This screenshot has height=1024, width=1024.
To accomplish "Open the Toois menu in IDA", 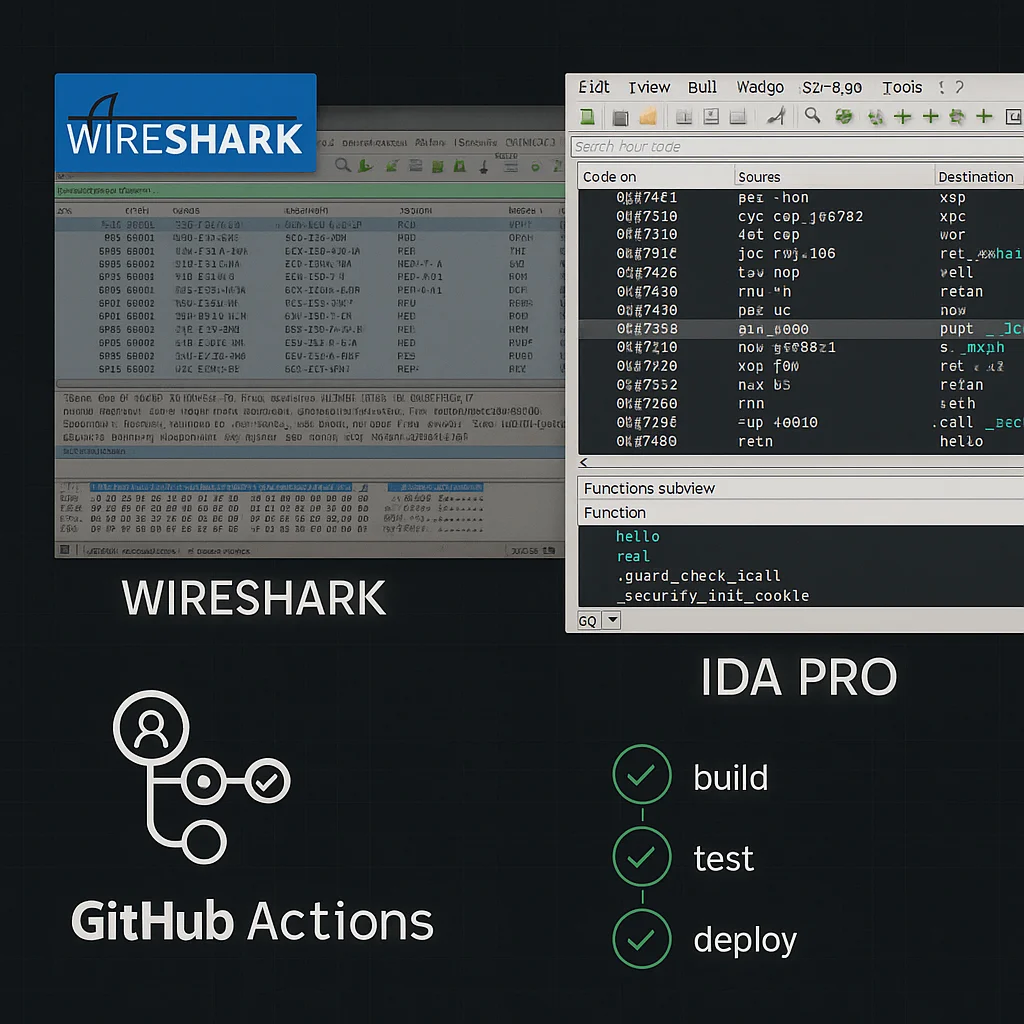I will coord(902,87).
